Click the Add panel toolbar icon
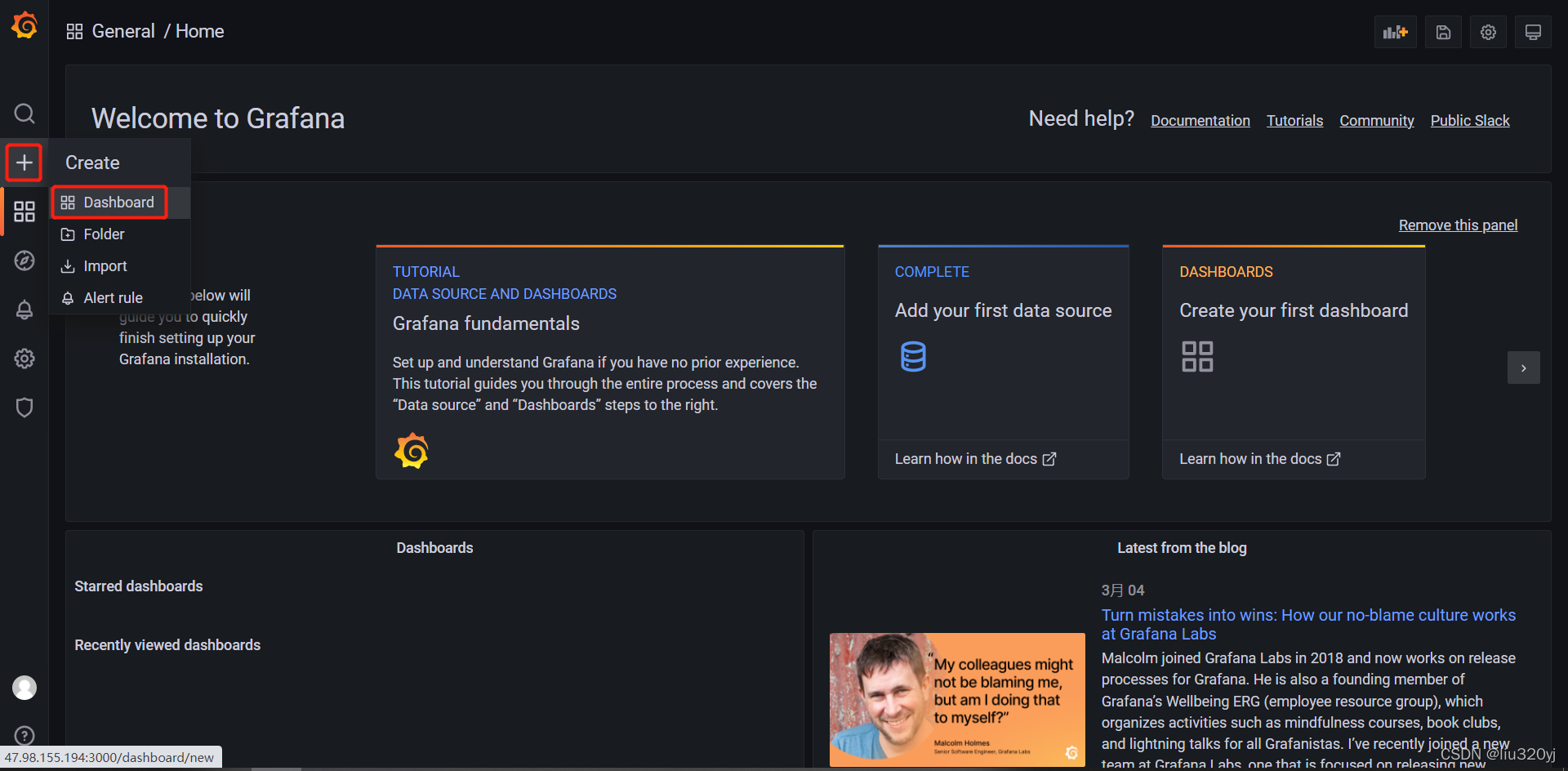 1395,32
